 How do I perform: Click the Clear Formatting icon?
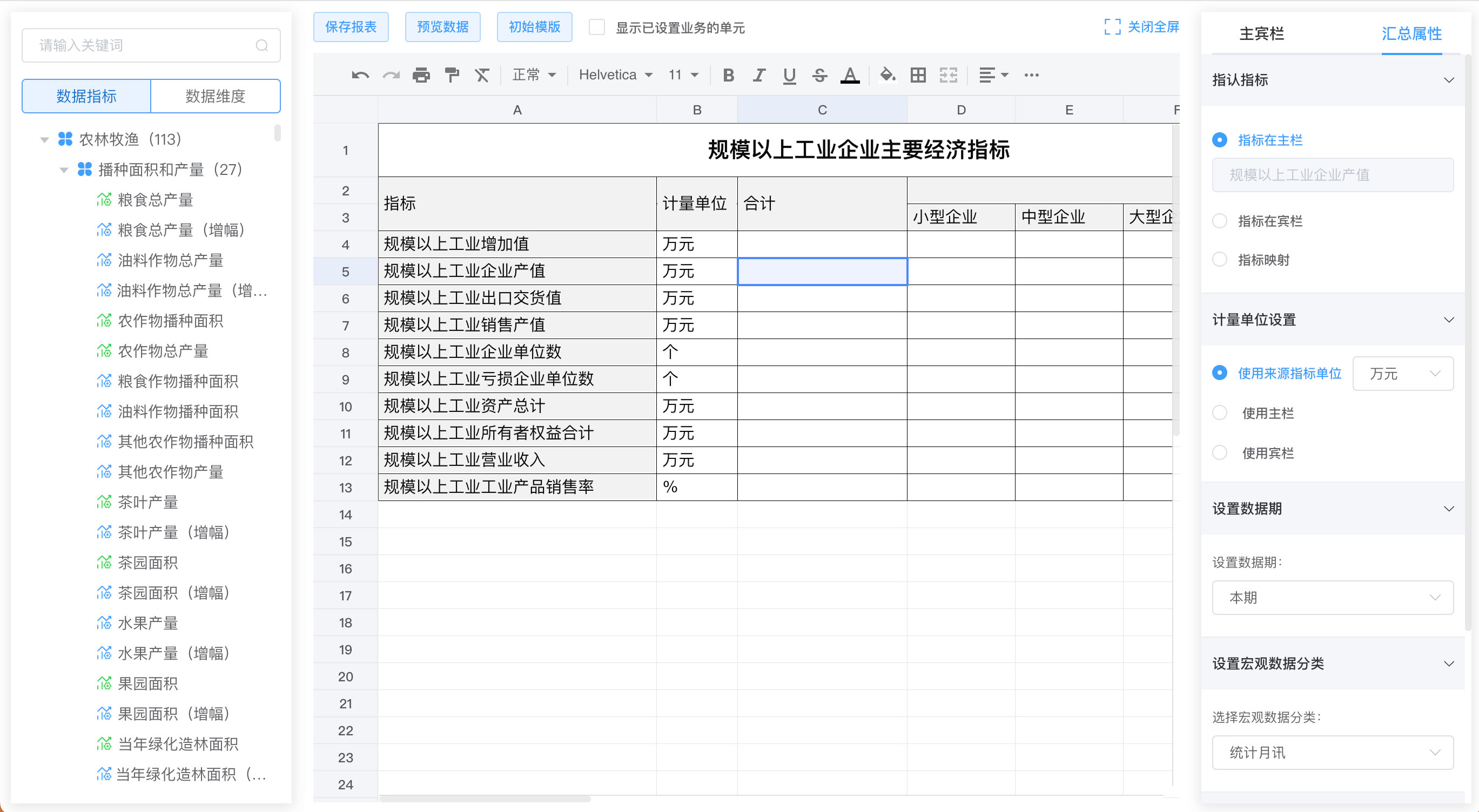coord(482,75)
